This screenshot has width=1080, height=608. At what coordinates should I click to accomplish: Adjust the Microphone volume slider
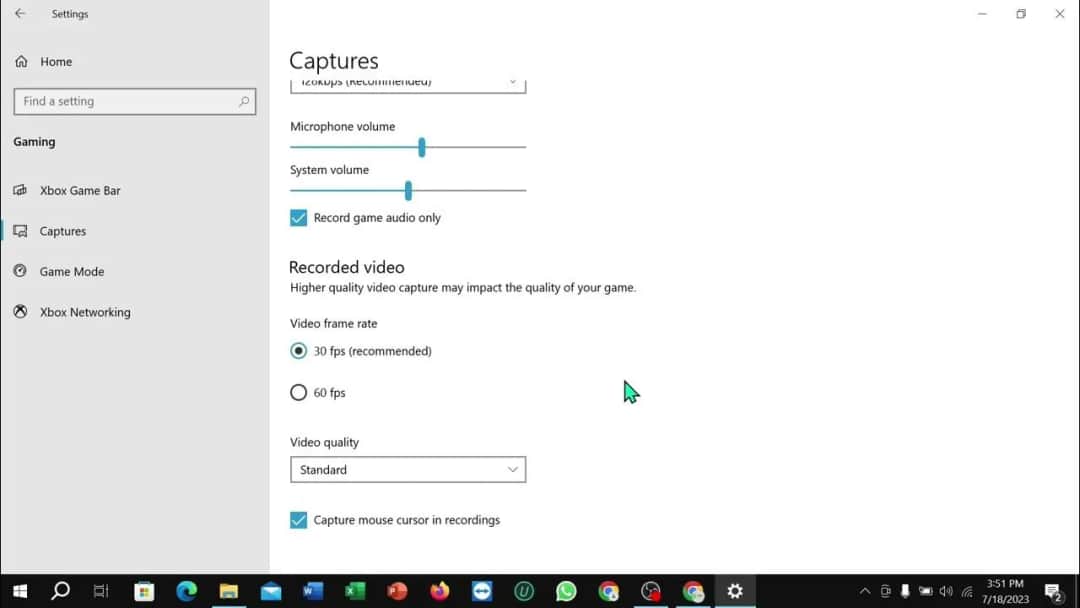coord(421,147)
